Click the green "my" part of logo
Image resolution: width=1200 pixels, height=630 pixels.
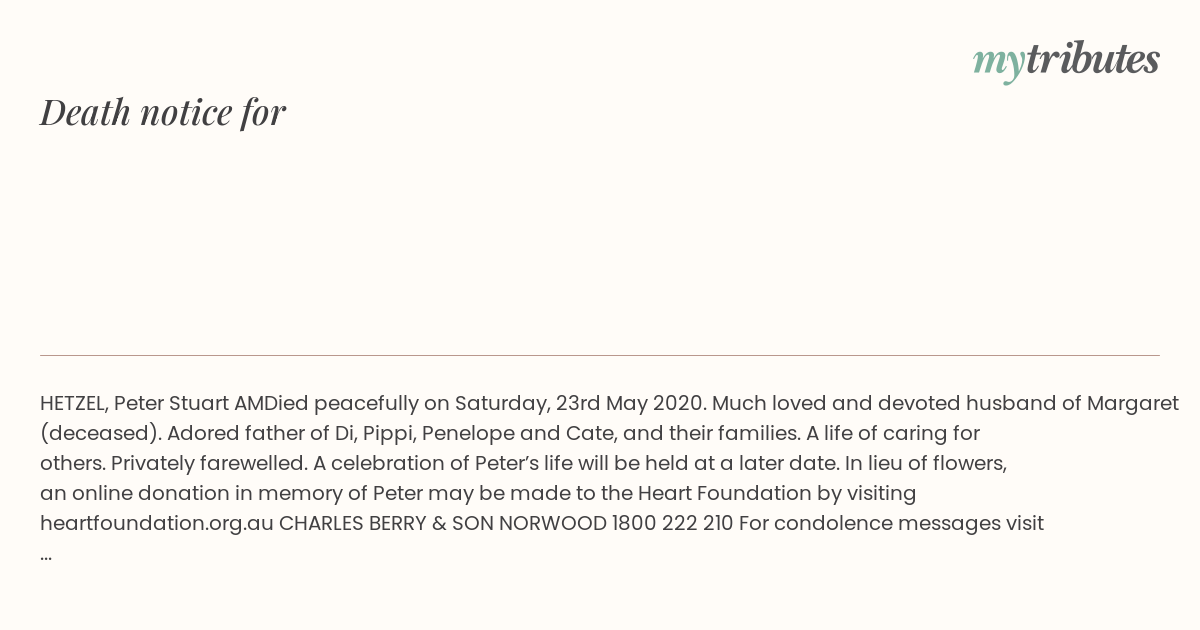point(999,64)
